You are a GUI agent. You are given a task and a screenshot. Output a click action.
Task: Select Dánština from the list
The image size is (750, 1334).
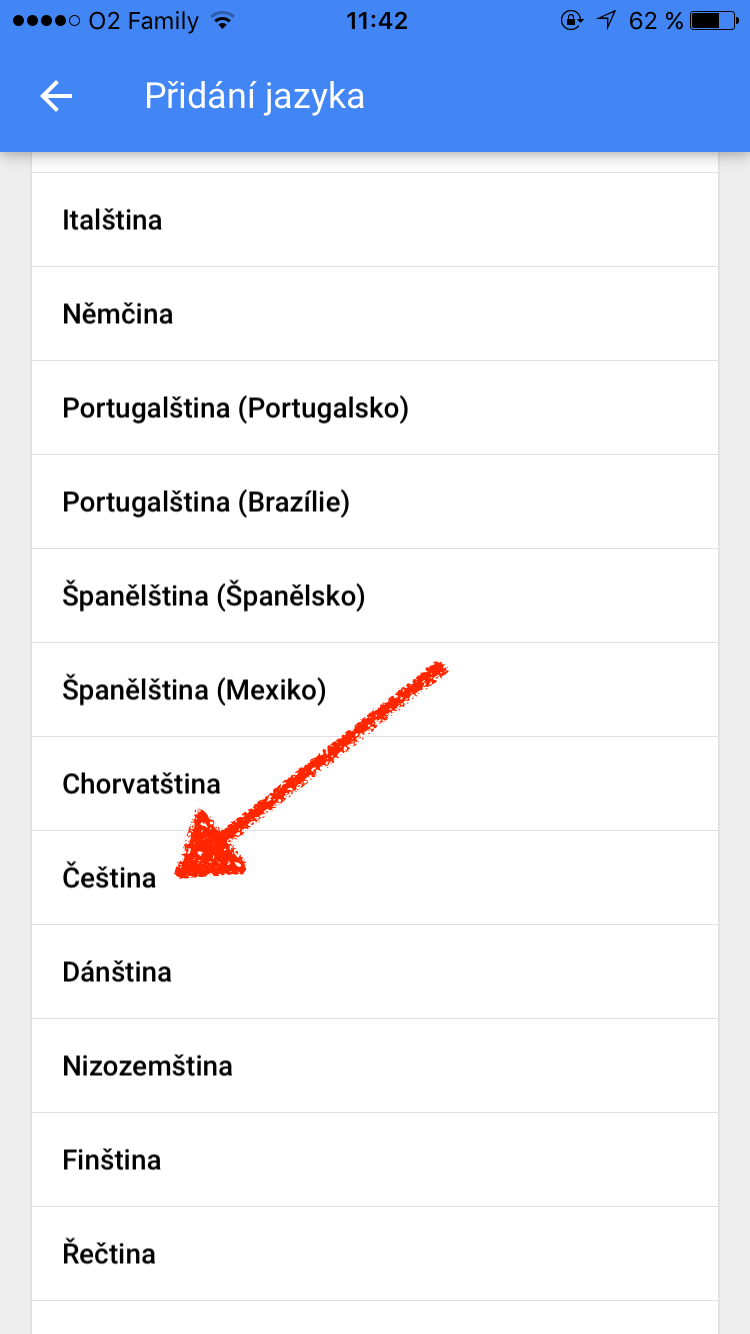coord(117,972)
